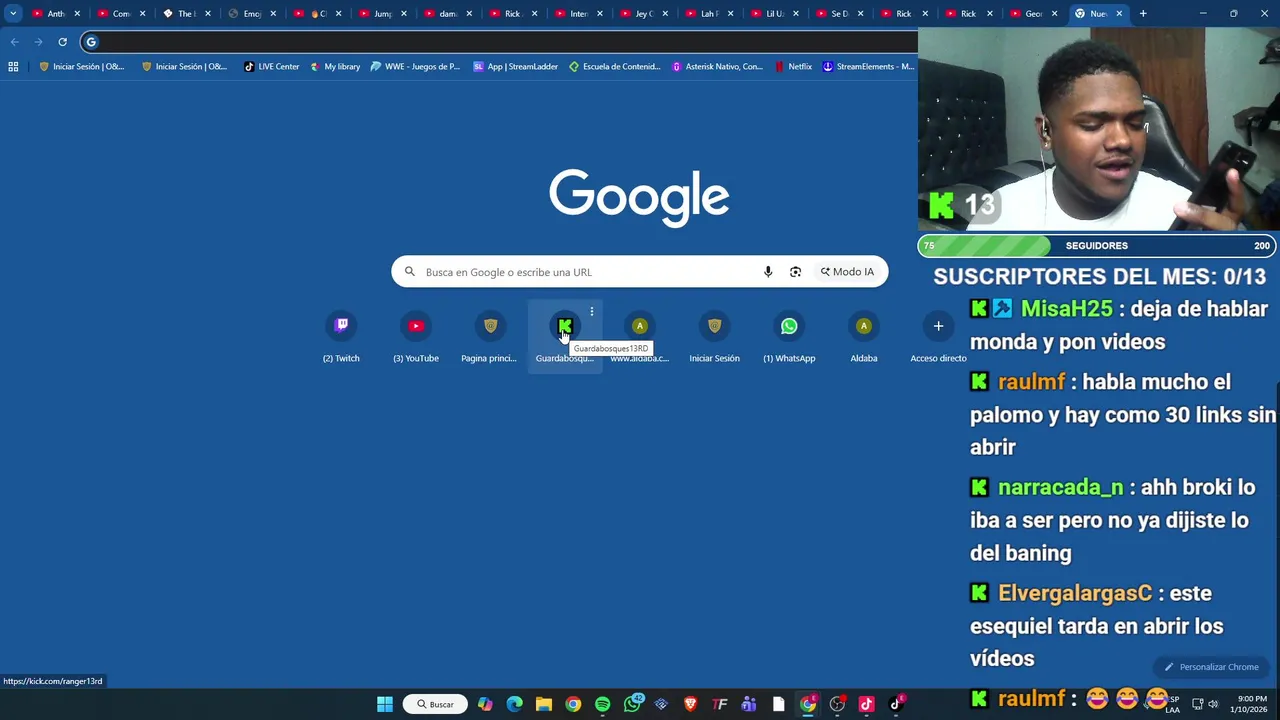Open the WWE - Juegos de P... bookmark
This screenshot has width=1280, height=720.
pos(415,66)
